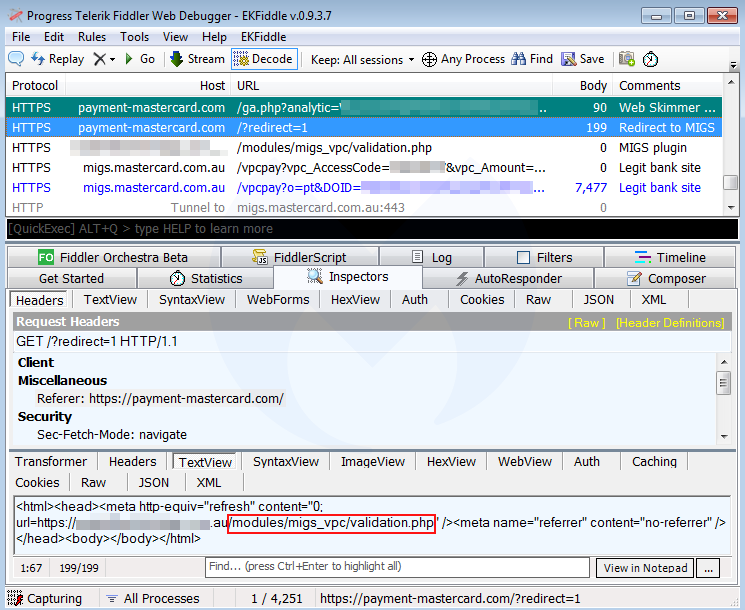Toggle the Filters tab checkbox
Viewport: 745px width, 610px height.
pos(523,257)
